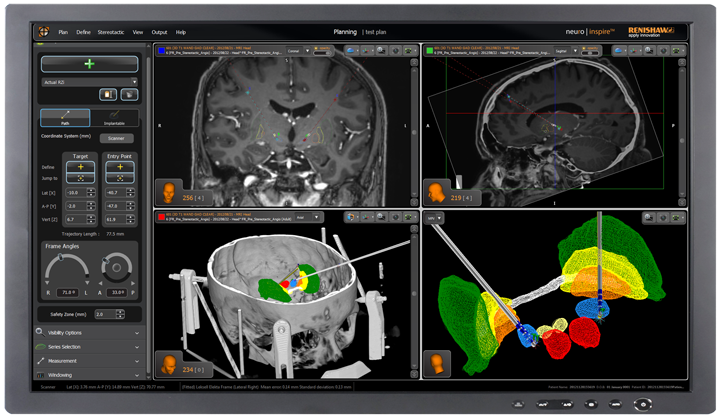Open the Help menu
720x417 pixels.
tap(181, 33)
